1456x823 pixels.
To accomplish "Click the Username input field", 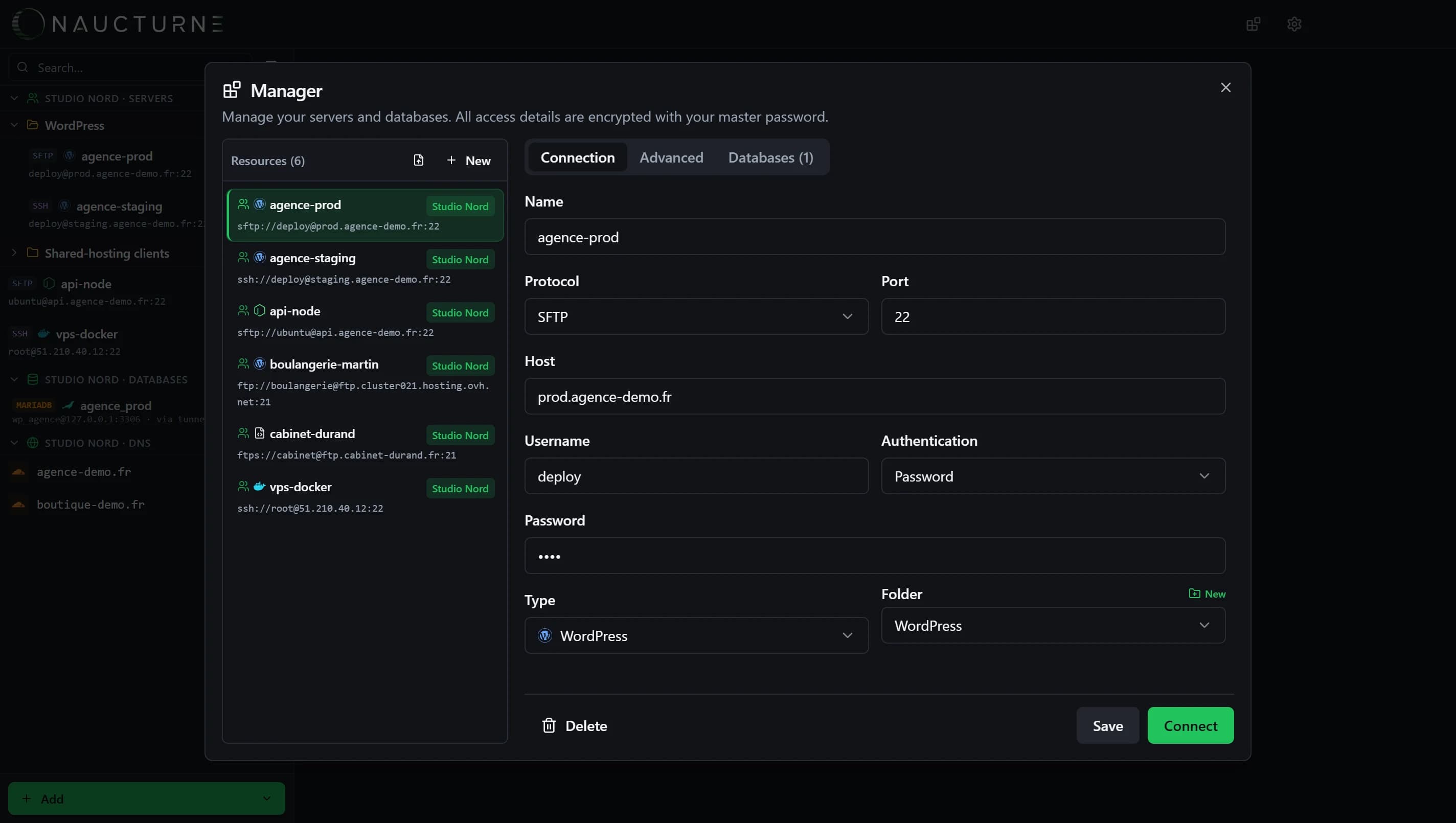I will 696,476.
